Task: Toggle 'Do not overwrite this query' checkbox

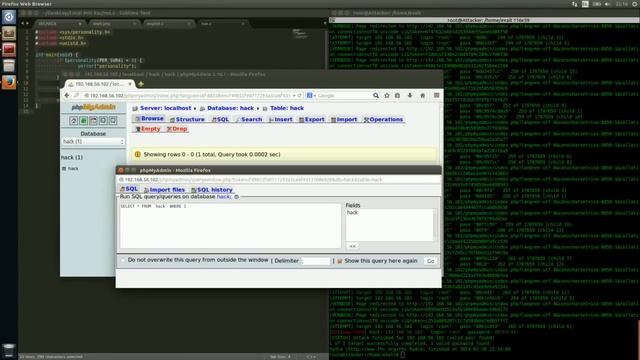Action: point(123,260)
